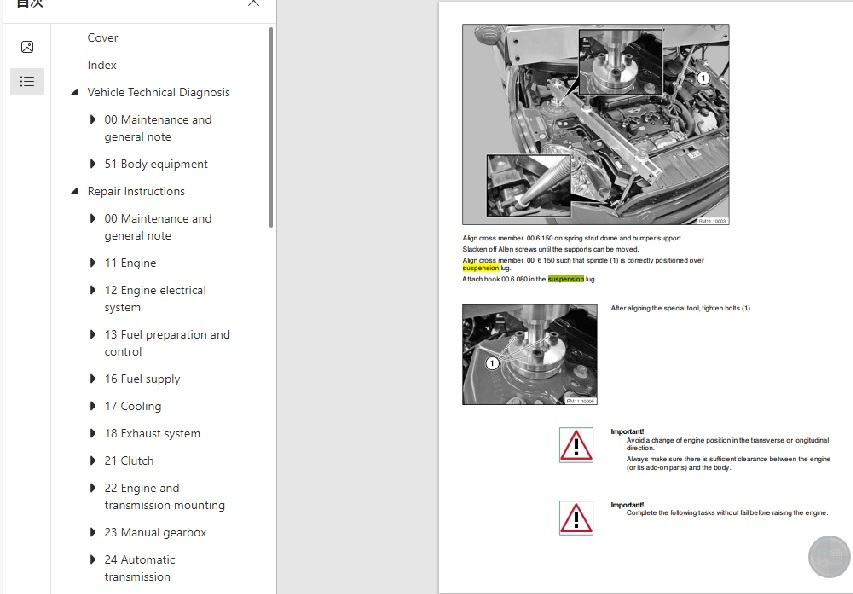Expand 13 Fuel preparation and control arrow

point(92,335)
